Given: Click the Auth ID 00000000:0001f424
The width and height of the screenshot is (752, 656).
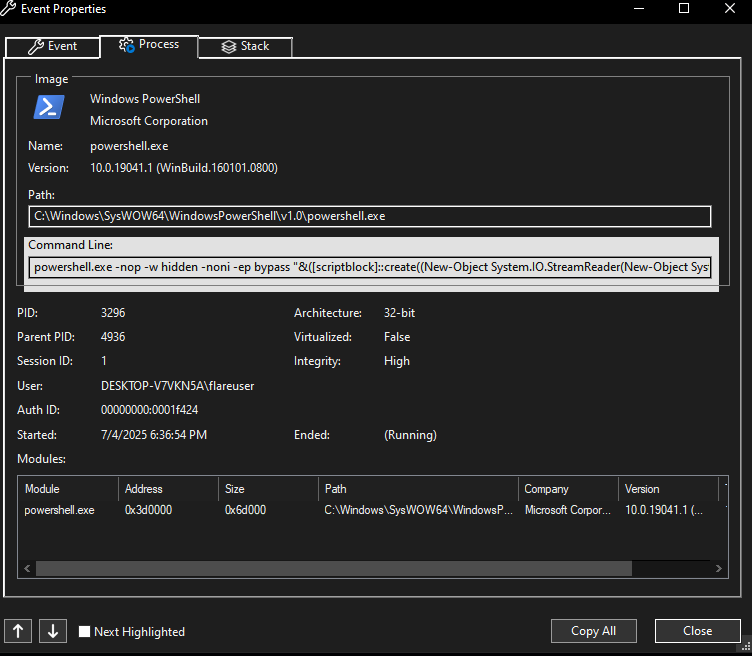Looking at the screenshot, I should click(x=149, y=410).
